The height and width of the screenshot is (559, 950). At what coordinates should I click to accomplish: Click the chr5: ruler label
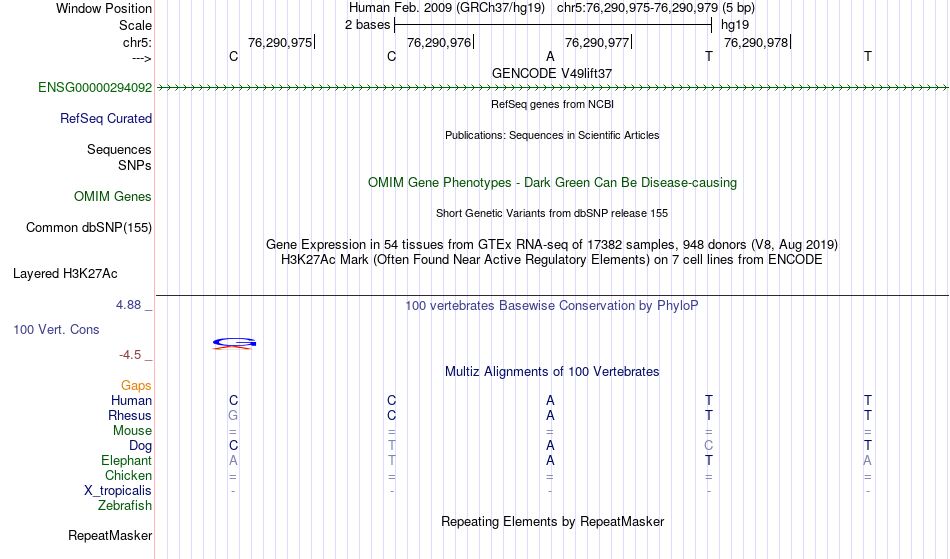point(138,43)
